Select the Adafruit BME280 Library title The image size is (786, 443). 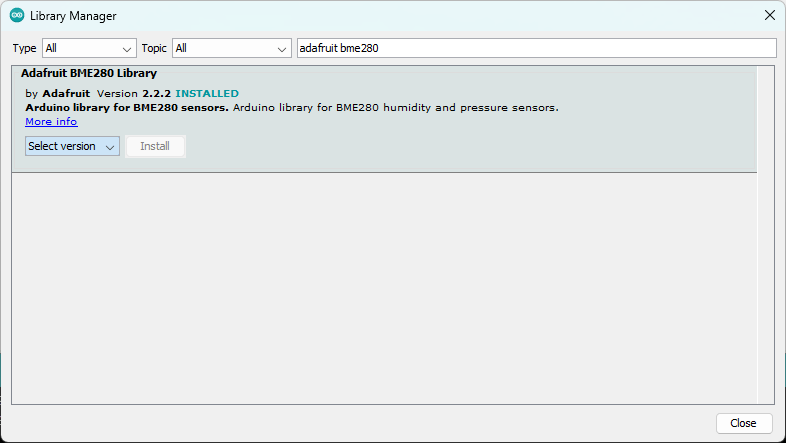(x=88, y=74)
